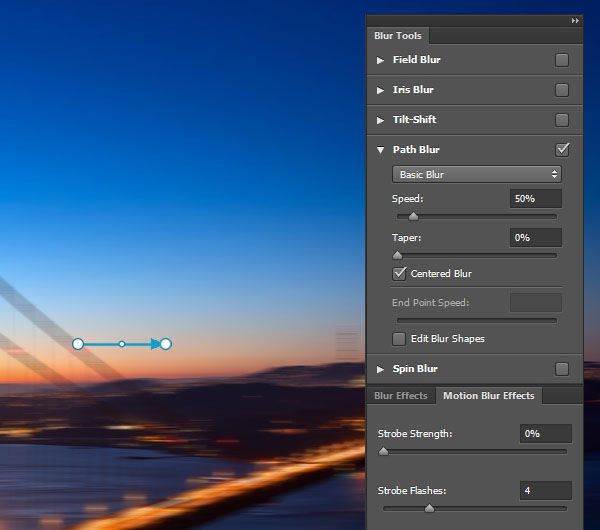
Task: Click the path blur arrow endpoint
Action: pyautogui.click(x=166, y=344)
